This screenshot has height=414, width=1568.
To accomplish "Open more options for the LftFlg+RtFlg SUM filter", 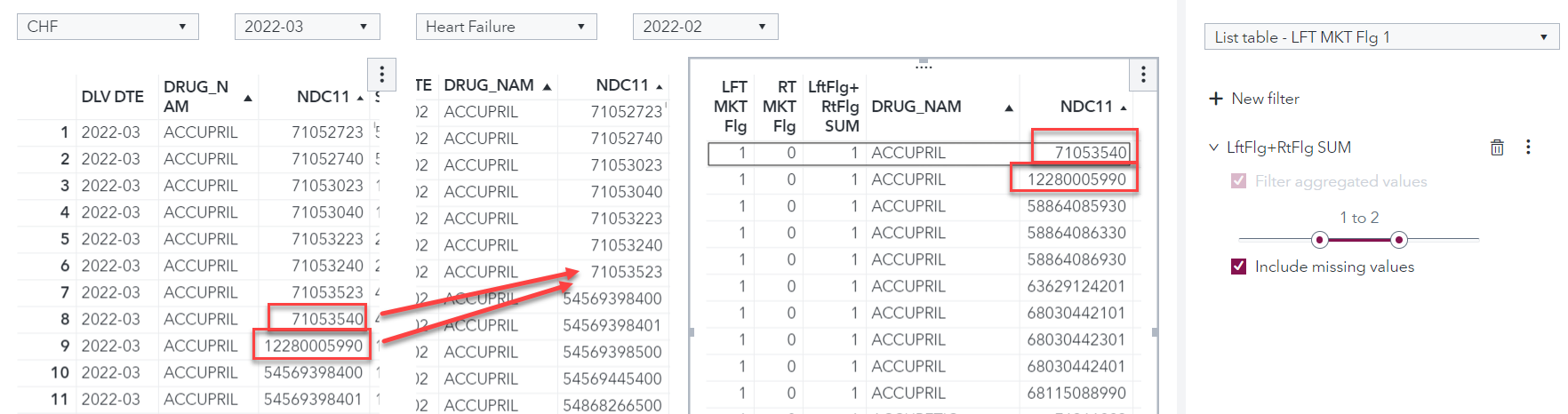I will coord(1528,147).
